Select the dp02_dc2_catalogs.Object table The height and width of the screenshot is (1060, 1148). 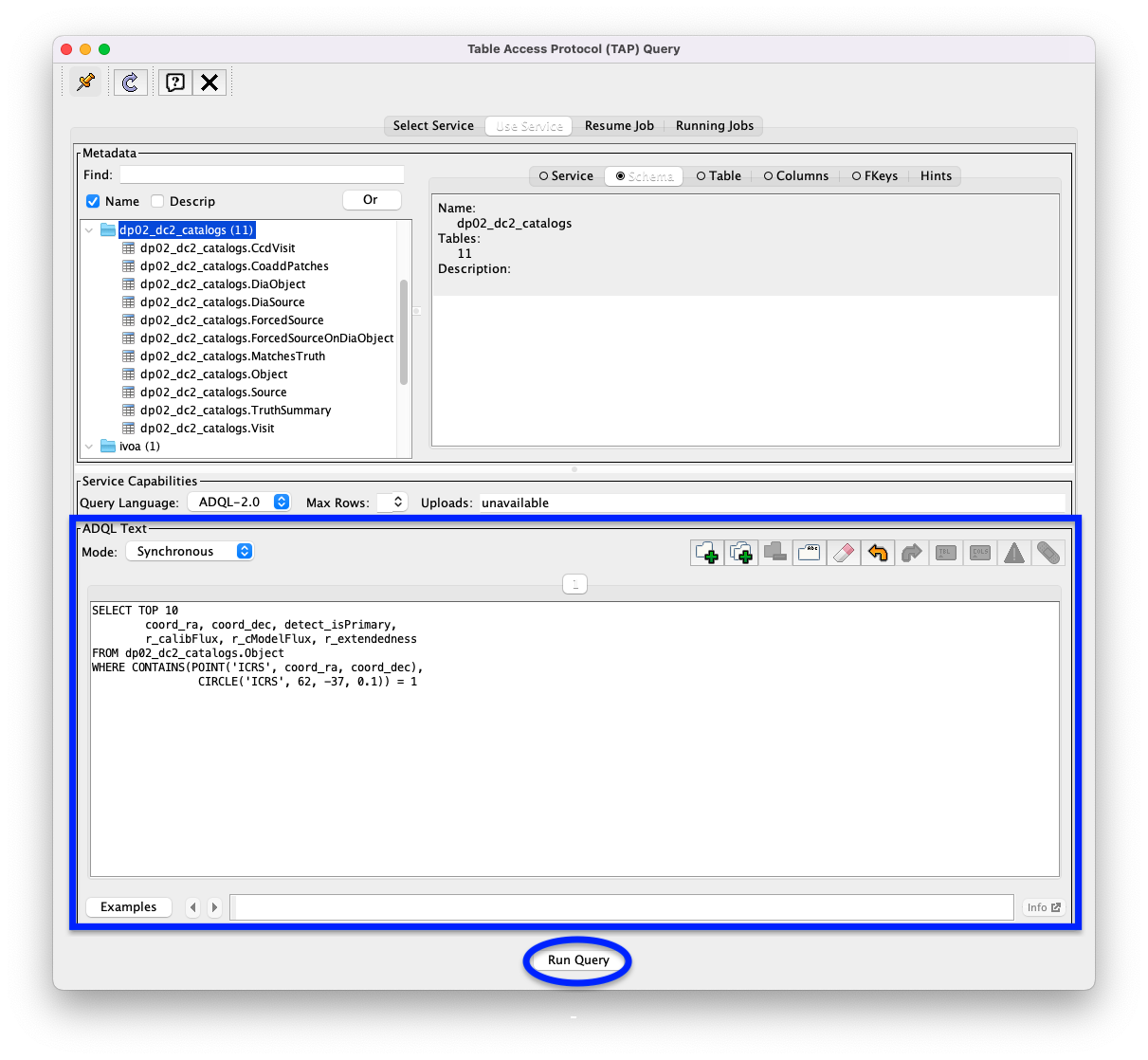coord(212,374)
